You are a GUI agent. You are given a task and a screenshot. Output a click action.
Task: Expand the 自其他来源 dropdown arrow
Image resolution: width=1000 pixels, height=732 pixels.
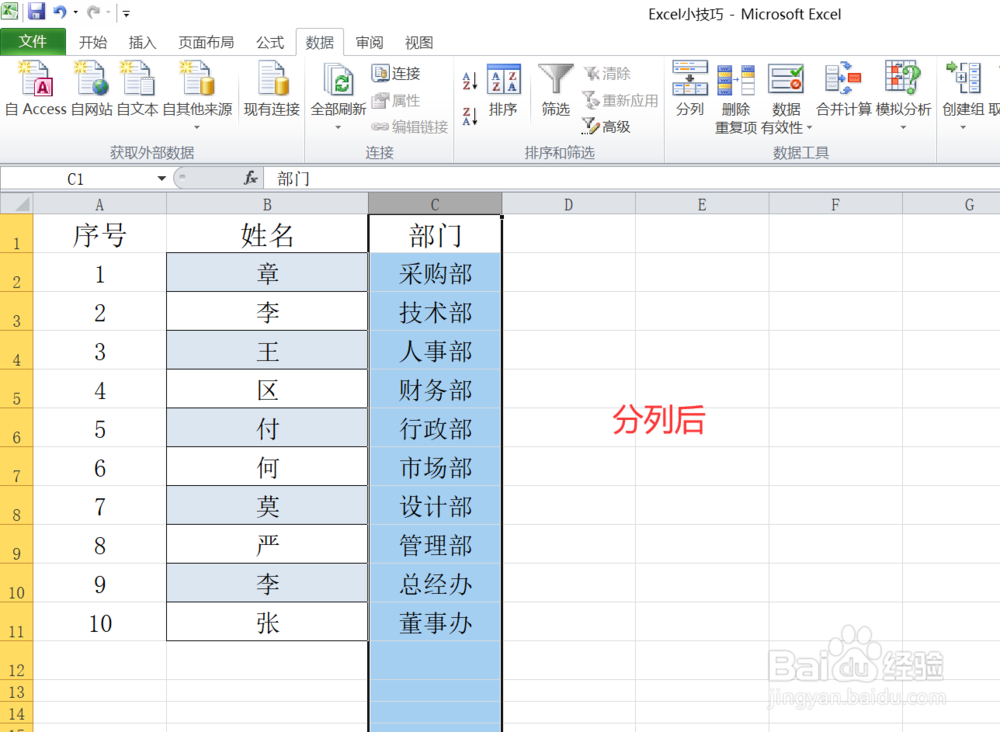point(197,128)
